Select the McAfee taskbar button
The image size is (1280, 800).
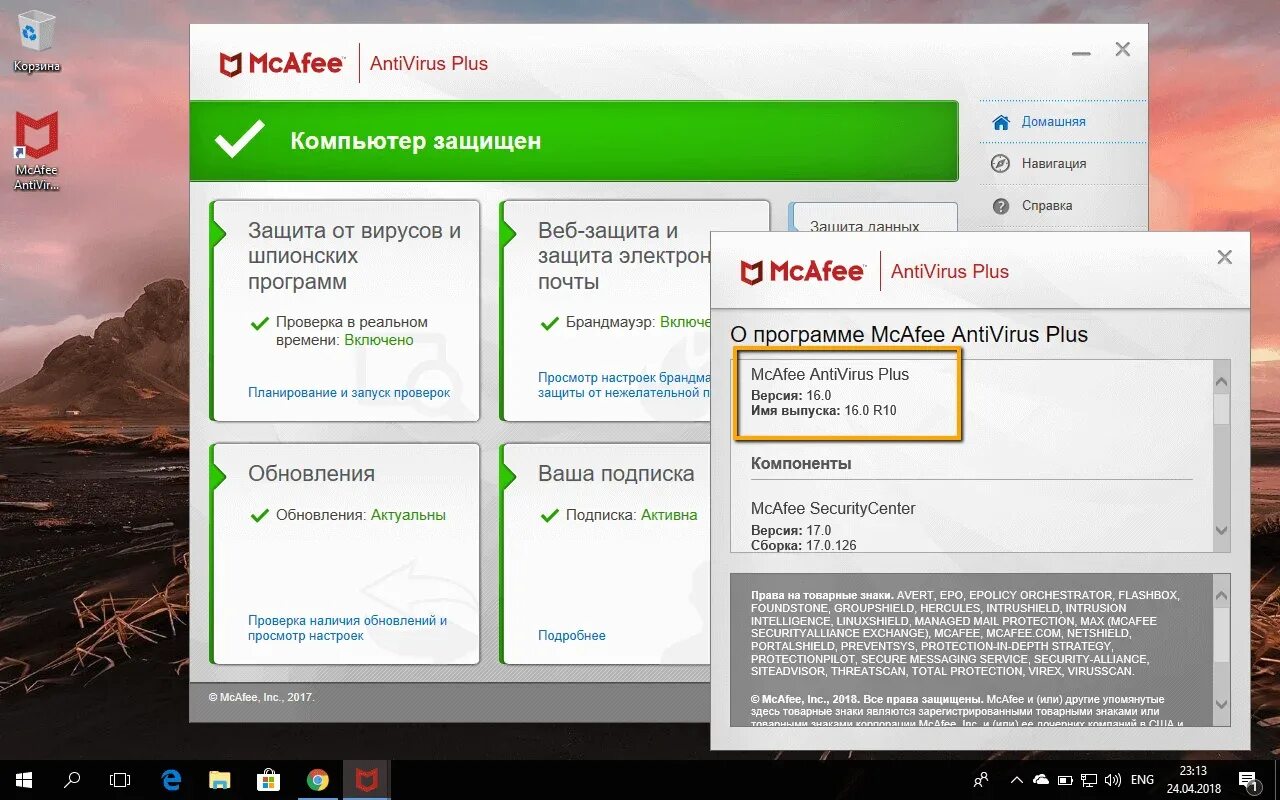coord(367,780)
